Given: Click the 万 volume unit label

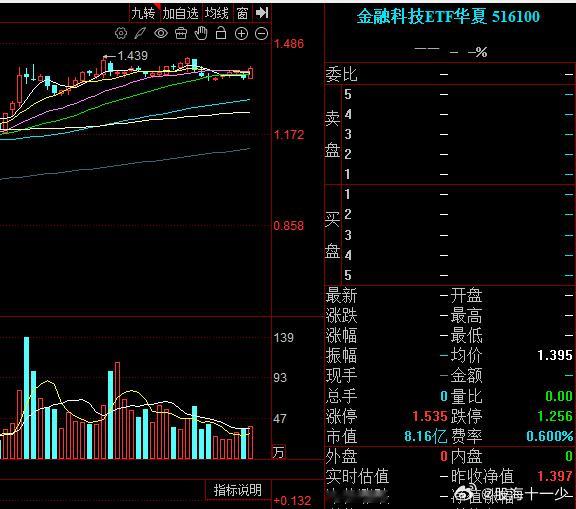Looking at the screenshot, I should 279,452.
